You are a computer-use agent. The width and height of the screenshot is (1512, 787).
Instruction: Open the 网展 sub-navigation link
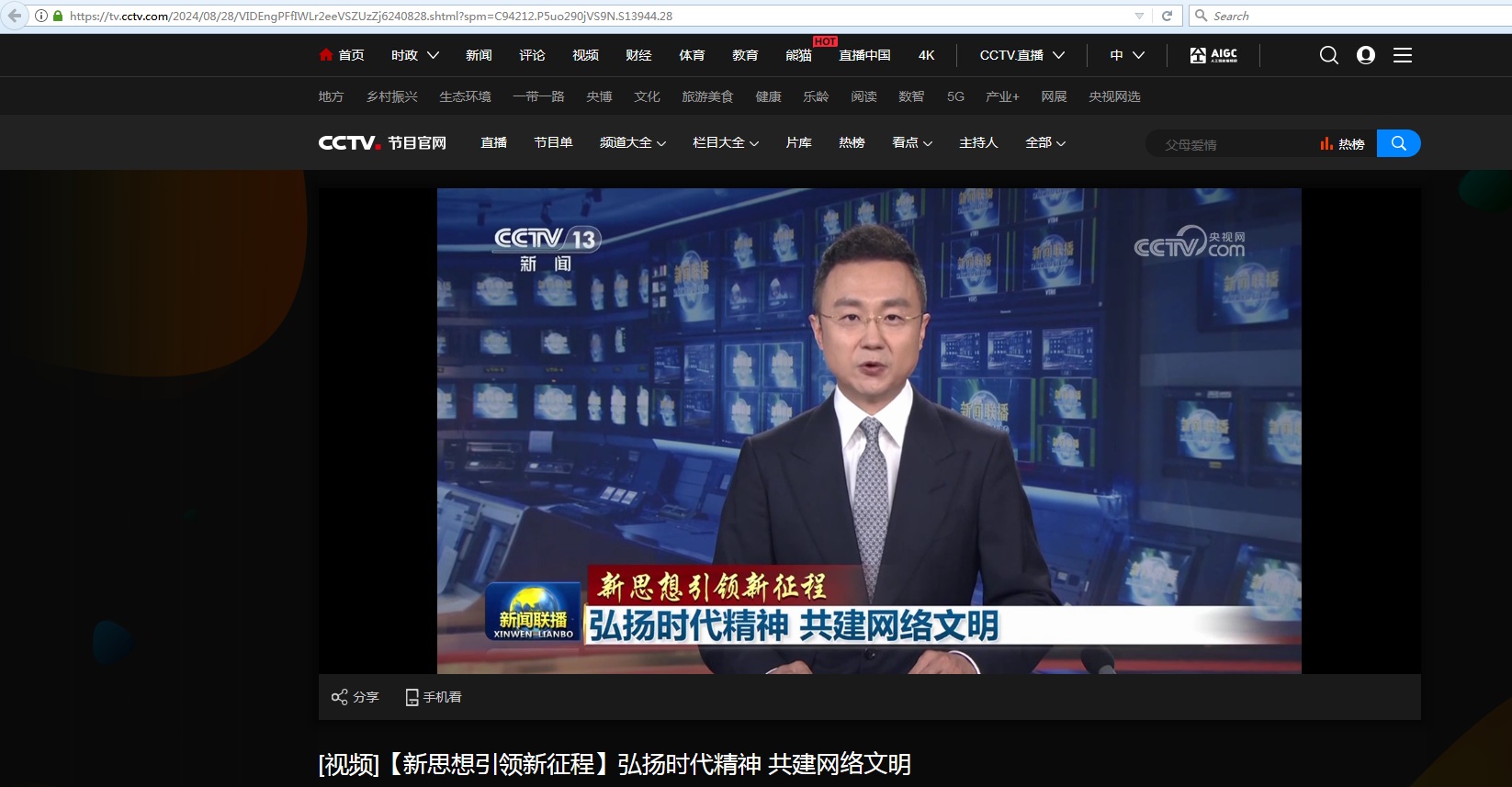click(x=1054, y=96)
